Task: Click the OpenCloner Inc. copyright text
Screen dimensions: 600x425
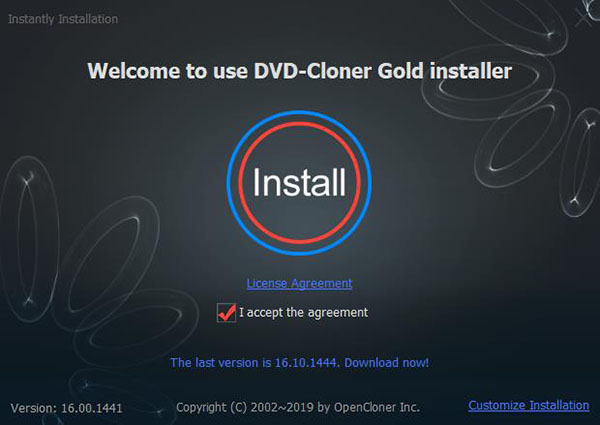Action: click(377, 407)
